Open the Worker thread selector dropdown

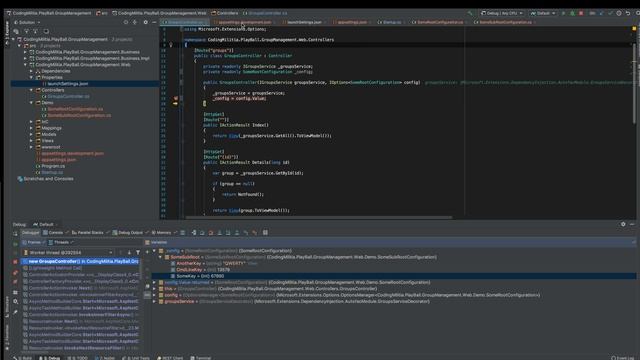[x=68, y=253]
